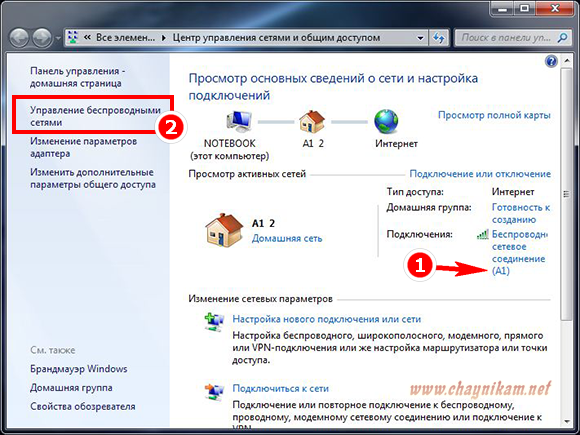The height and width of the screenshot is (435, 580).
Task: Open Управление беспроводными сетями link
Action: click(x=95, y=116)
